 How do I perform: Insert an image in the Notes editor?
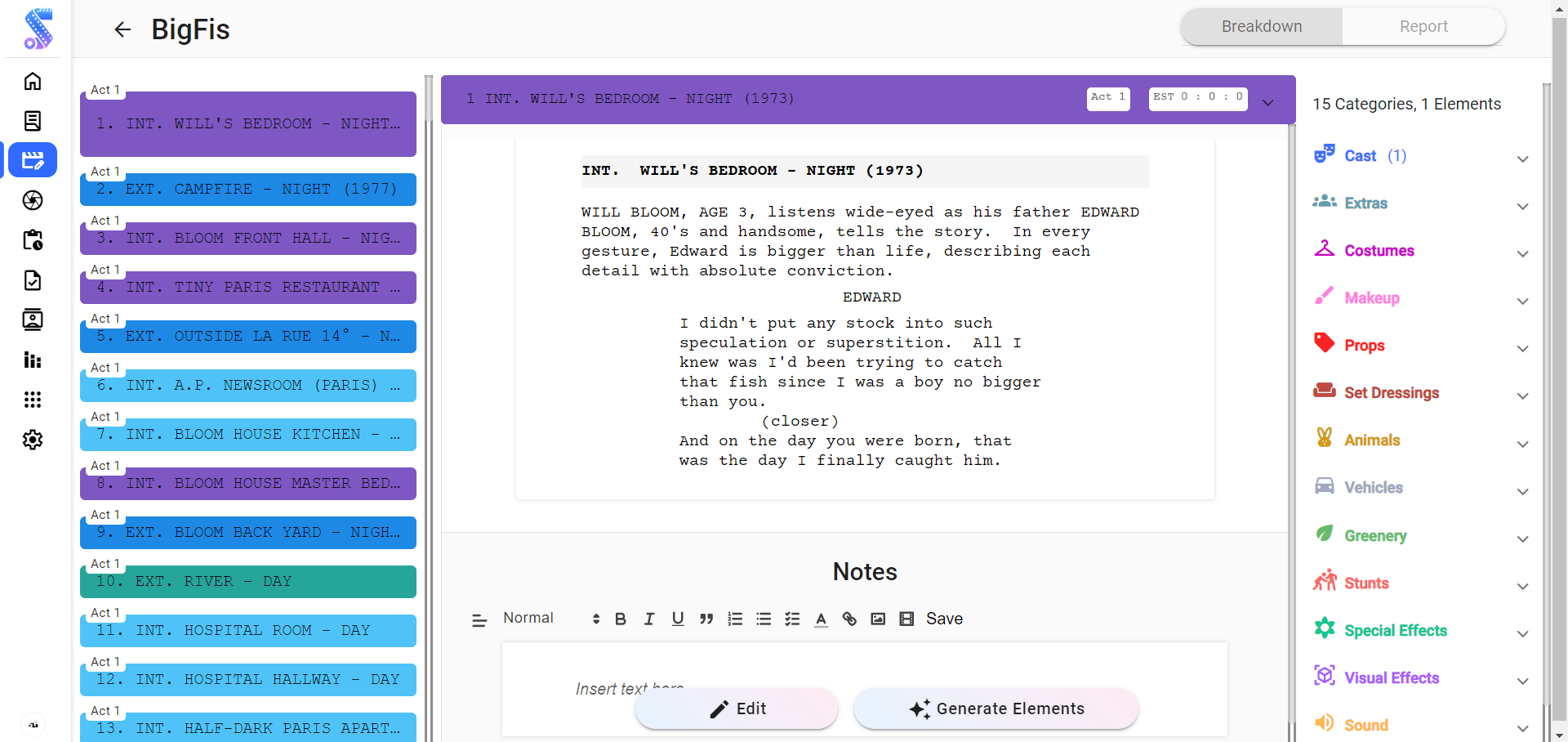pyautogui.click(x=878, y=619)
